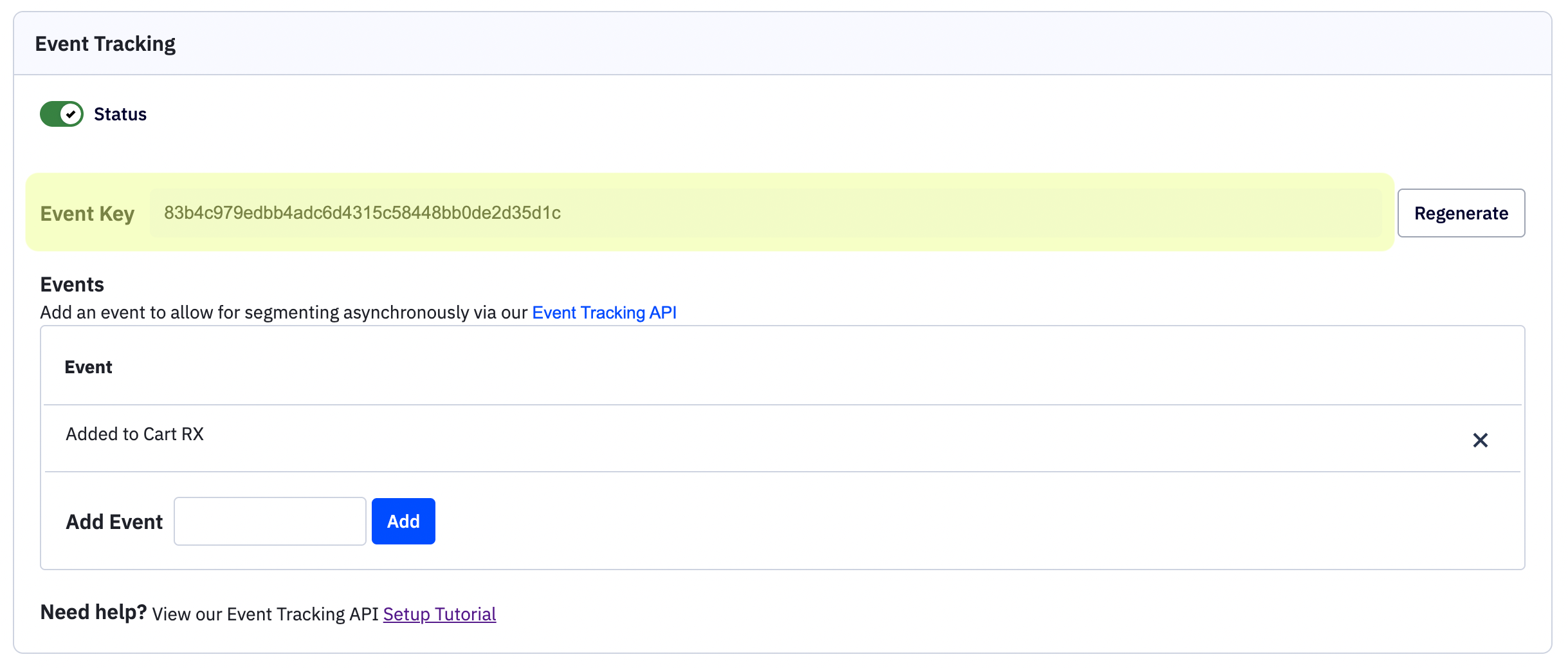Screen dimensions: 1568x668
Task: Toggle the Event Tracking Status switch
Action: click(x=62, y=114)
